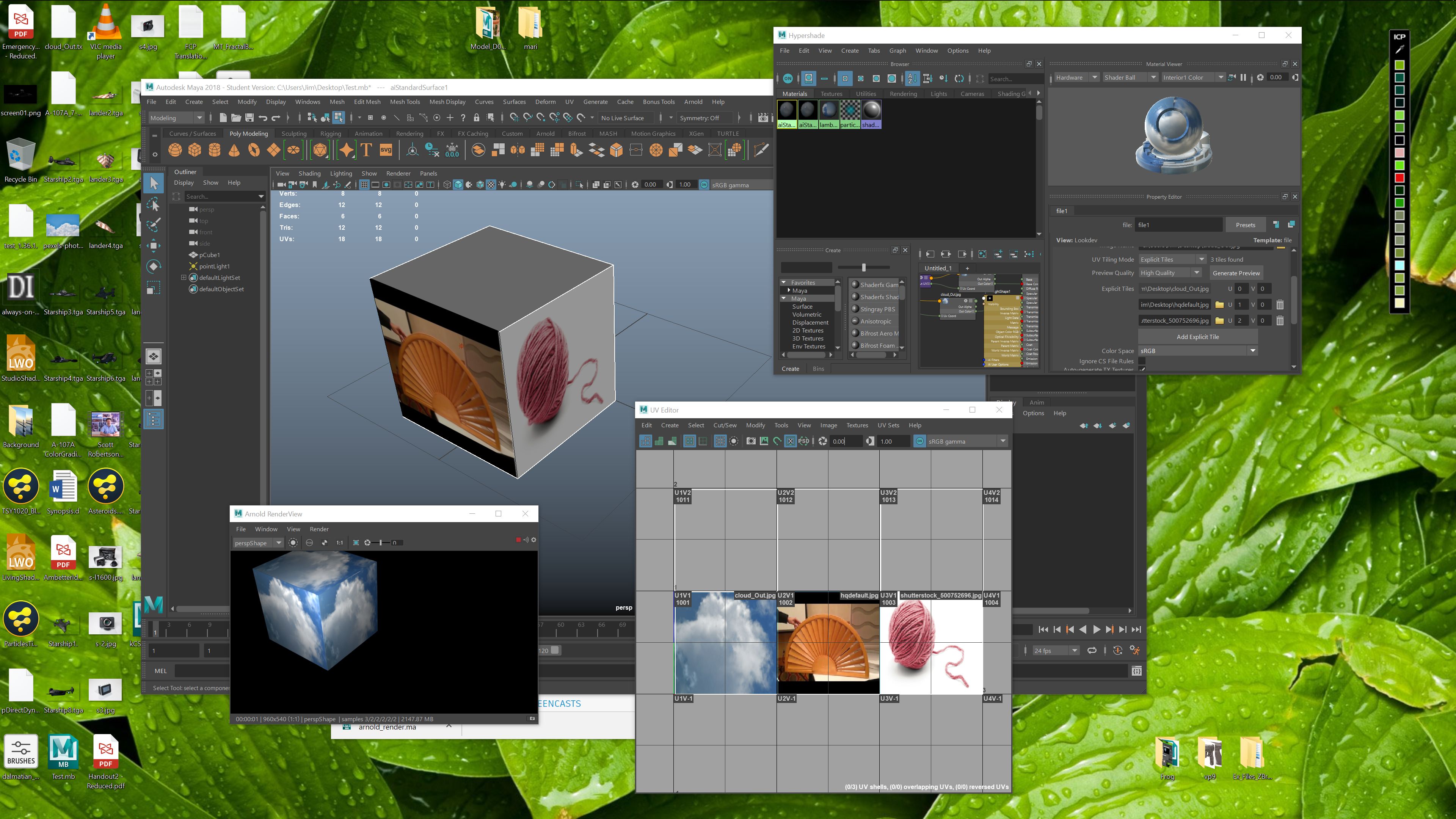1456x819 pixels.
Task: Open the Textures tab in Hypershade browser
Action: [x=831, y=94]
